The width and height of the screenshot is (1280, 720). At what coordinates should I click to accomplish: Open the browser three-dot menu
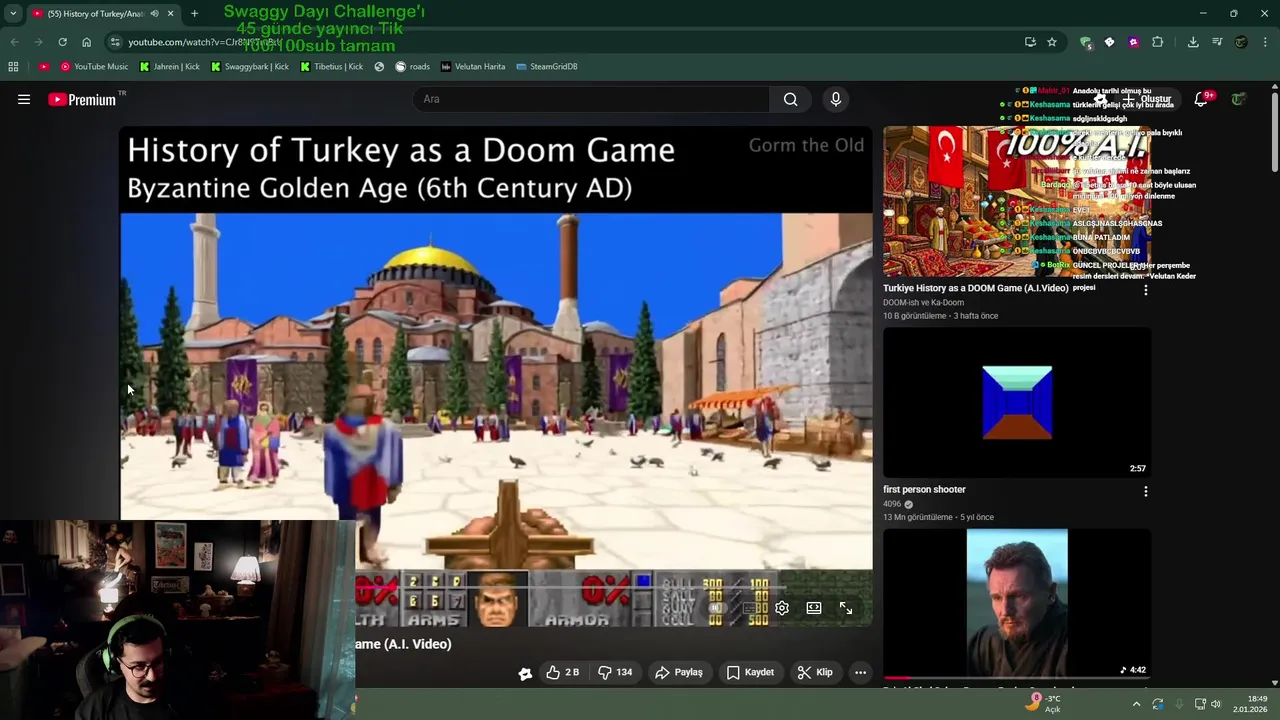(1266, 42)
